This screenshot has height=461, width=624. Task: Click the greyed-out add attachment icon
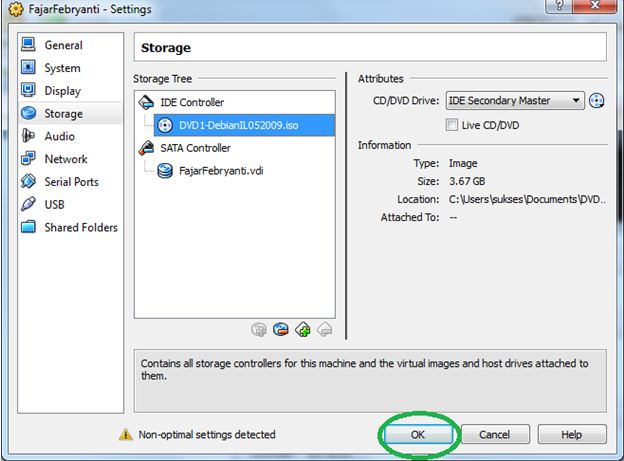coord(259,330)
